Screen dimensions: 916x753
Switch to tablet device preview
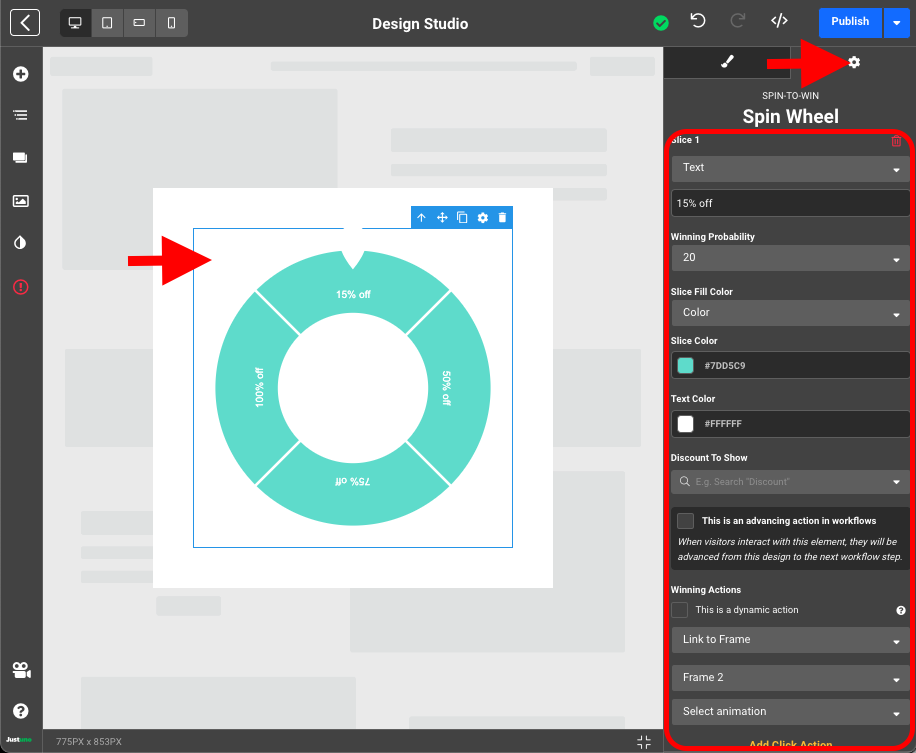click(x=107, y=22)
